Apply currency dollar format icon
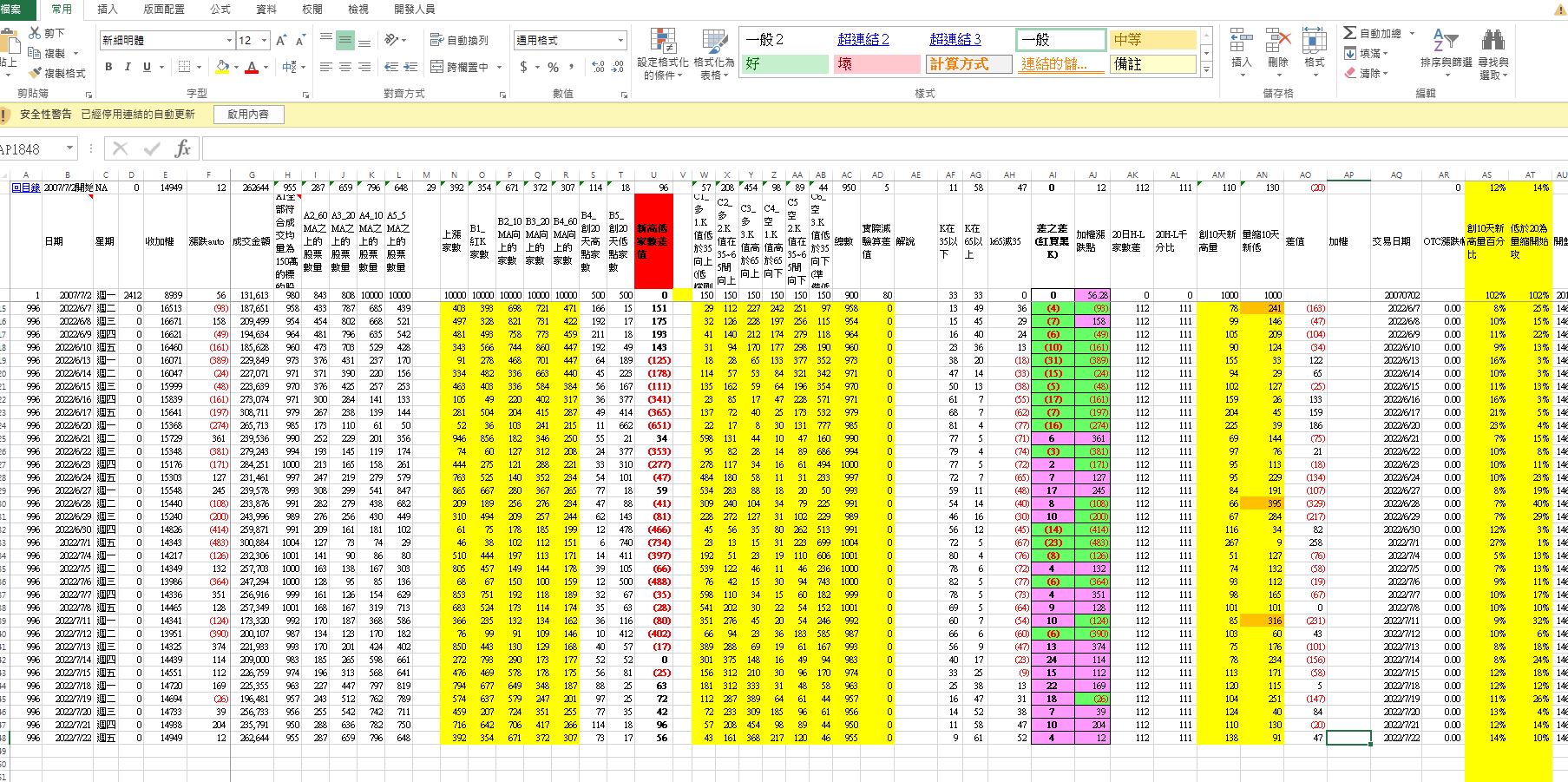This screenshot has width=1568, height=782. click(x=523, y=67)
